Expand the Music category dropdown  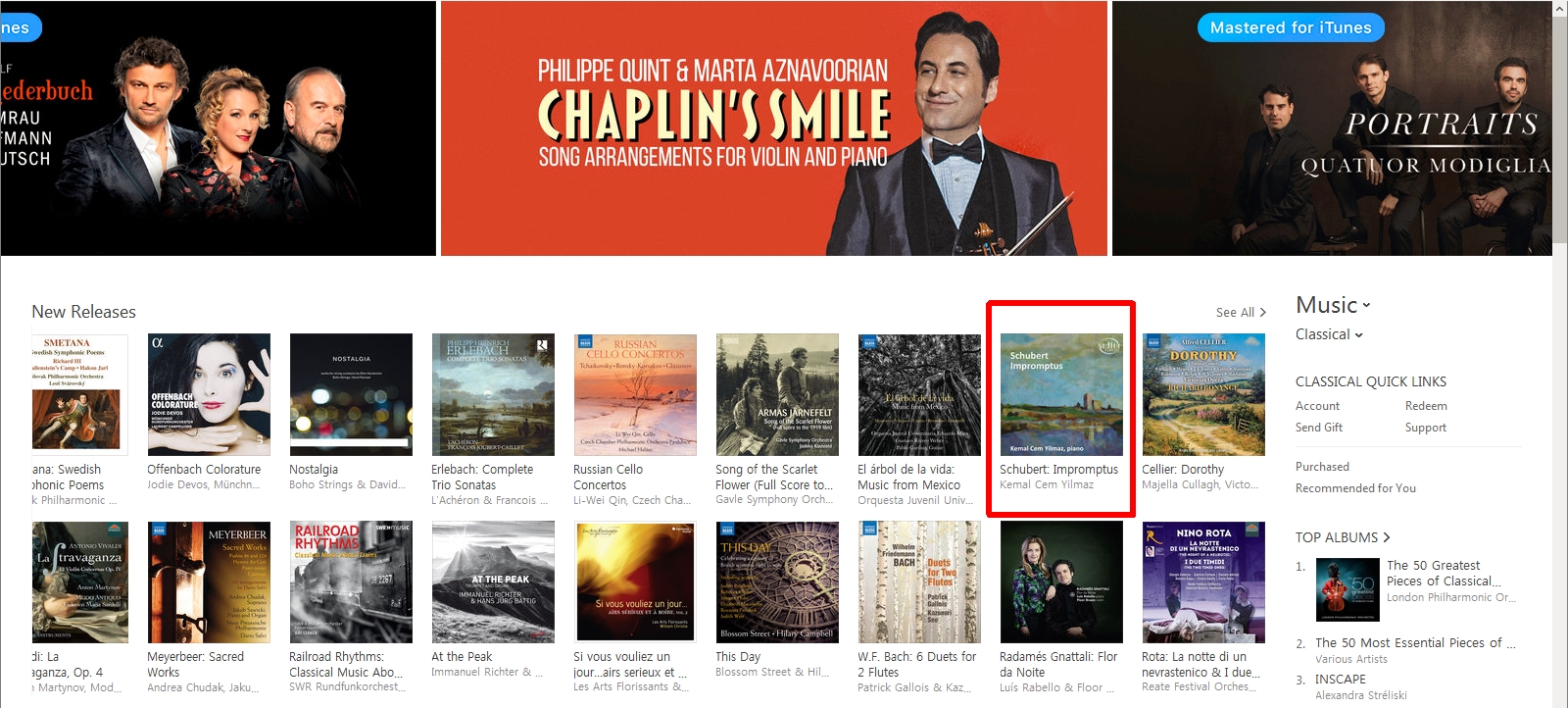1333,305
